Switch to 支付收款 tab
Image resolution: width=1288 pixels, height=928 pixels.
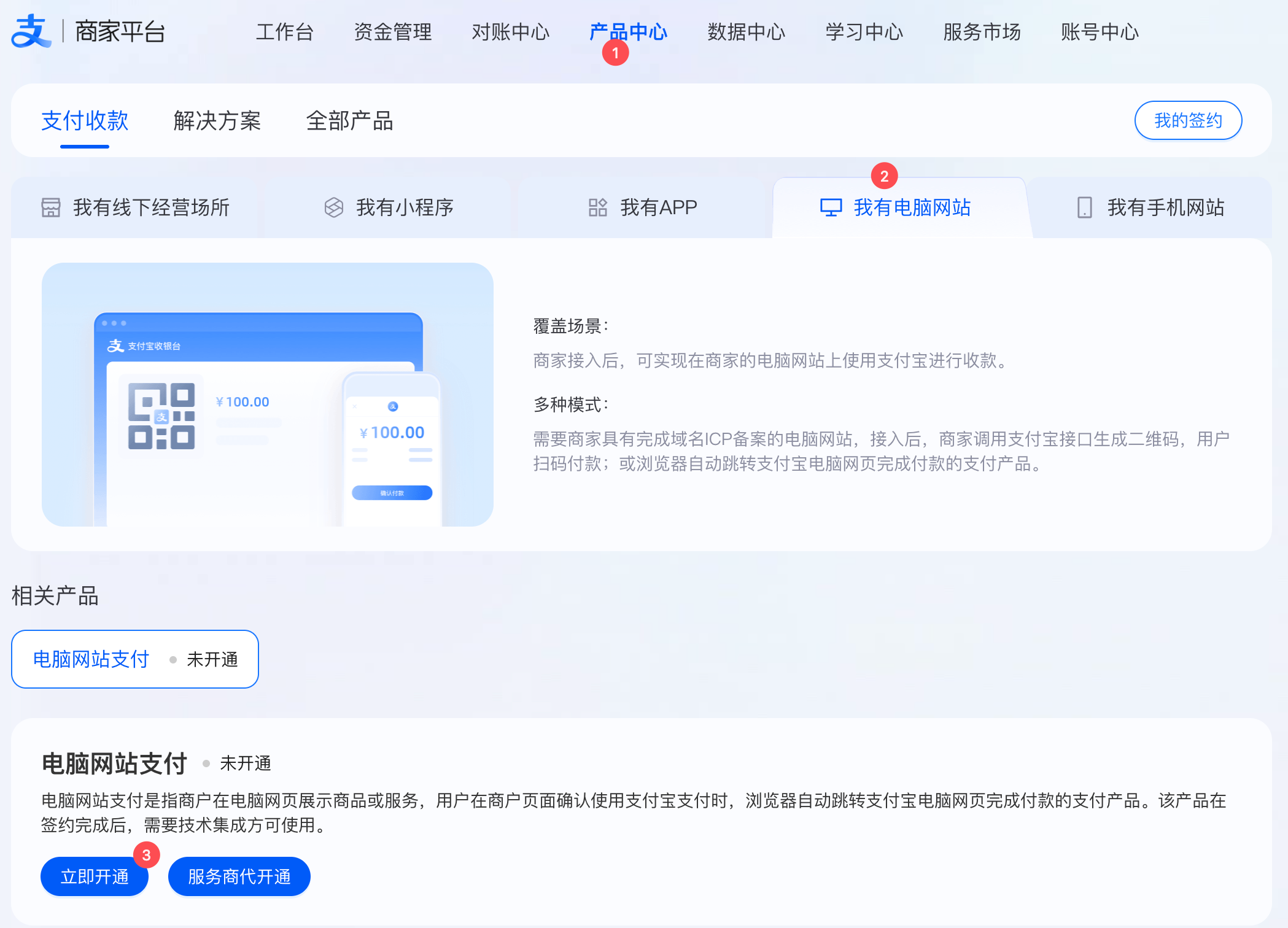click(85, 121)
